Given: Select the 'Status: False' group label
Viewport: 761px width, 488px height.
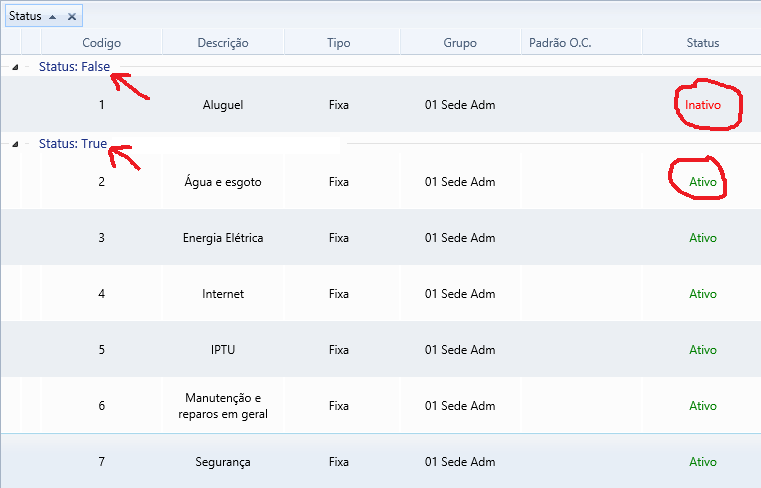Looking at the screenshot, I should click(74, 67).
